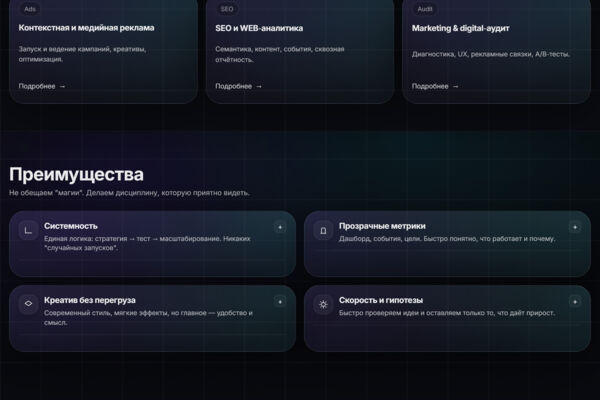
Task: Click the 'Диагностика, UX' description text
Action: click(491, 54)
